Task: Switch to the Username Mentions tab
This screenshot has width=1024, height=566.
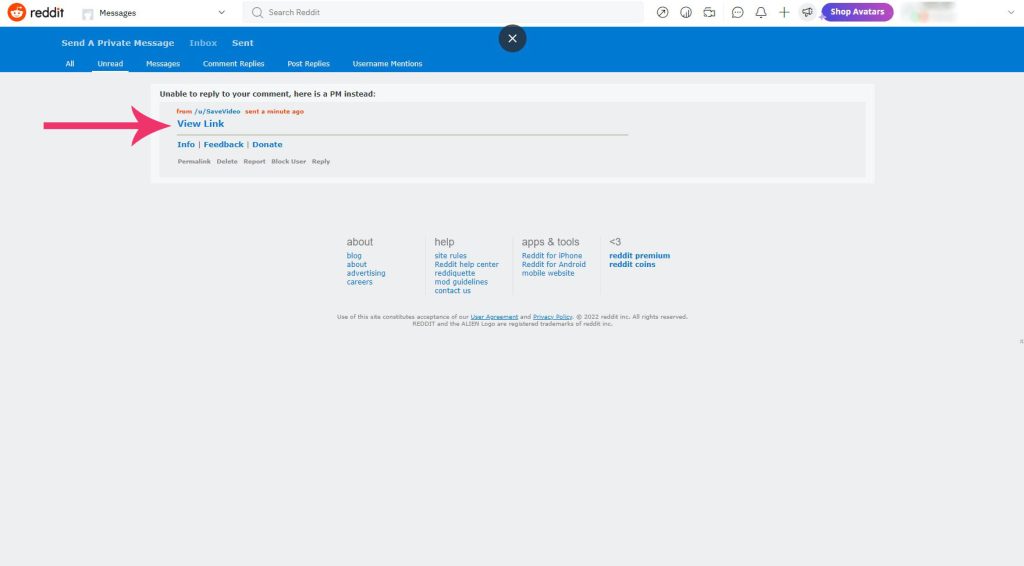Action: (x=387, y=64)
